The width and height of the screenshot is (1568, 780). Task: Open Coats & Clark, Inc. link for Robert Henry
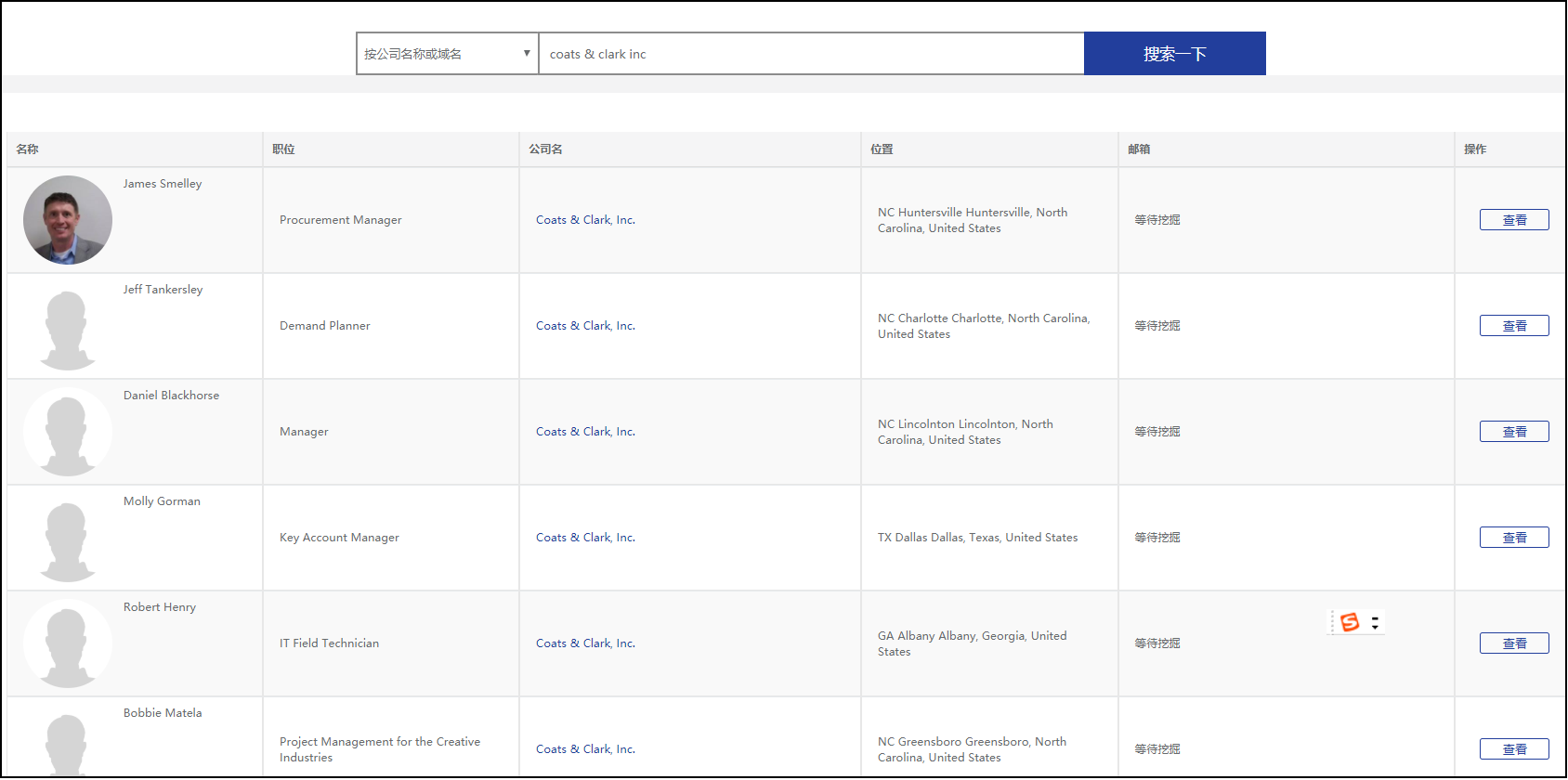[585, 643]
